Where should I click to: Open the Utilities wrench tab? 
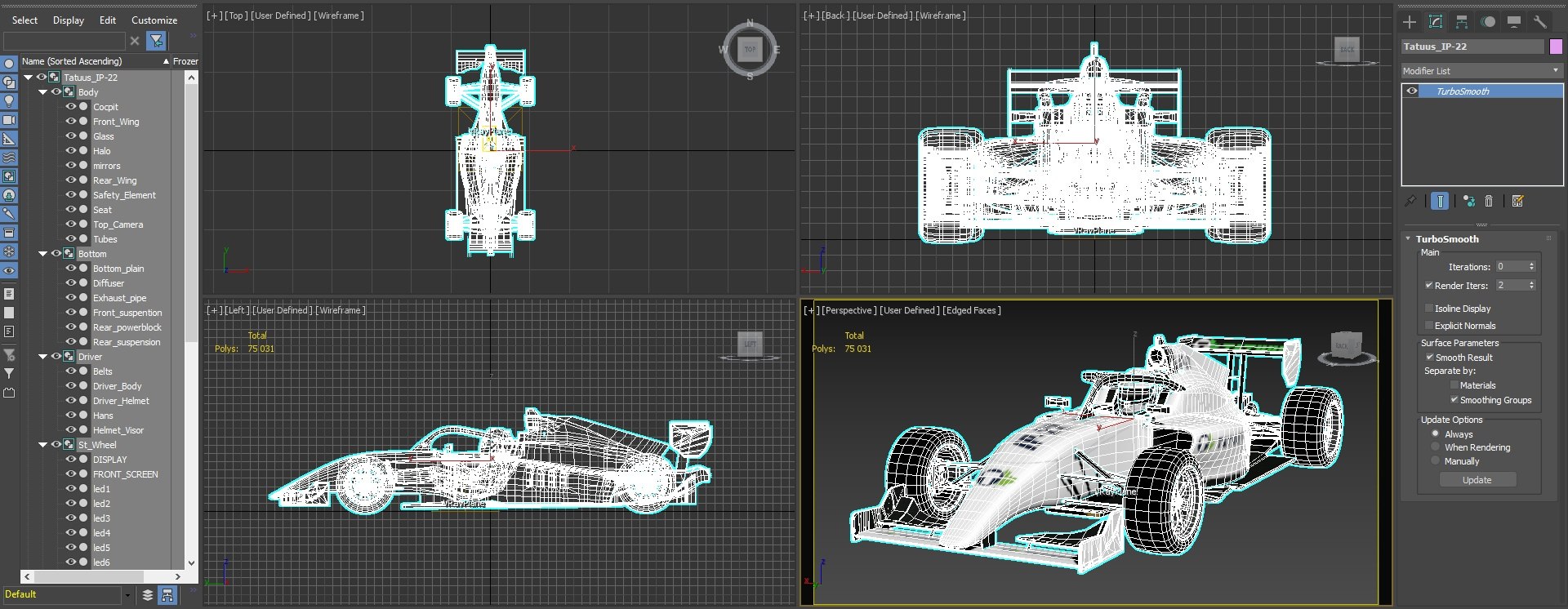[1540, 22]
